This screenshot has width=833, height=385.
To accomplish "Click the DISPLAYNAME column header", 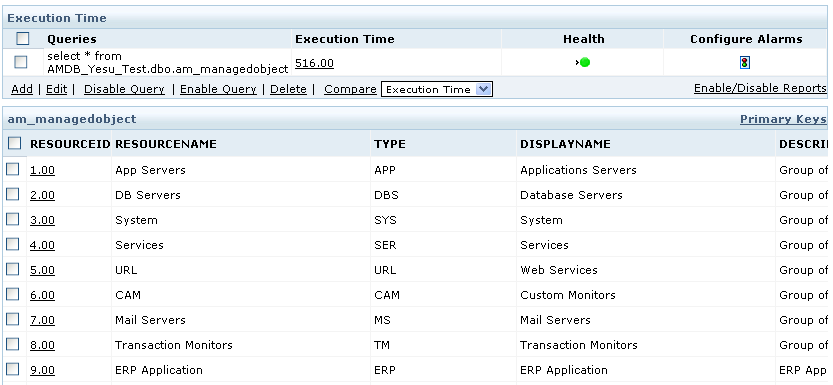I will coord(565,144).
